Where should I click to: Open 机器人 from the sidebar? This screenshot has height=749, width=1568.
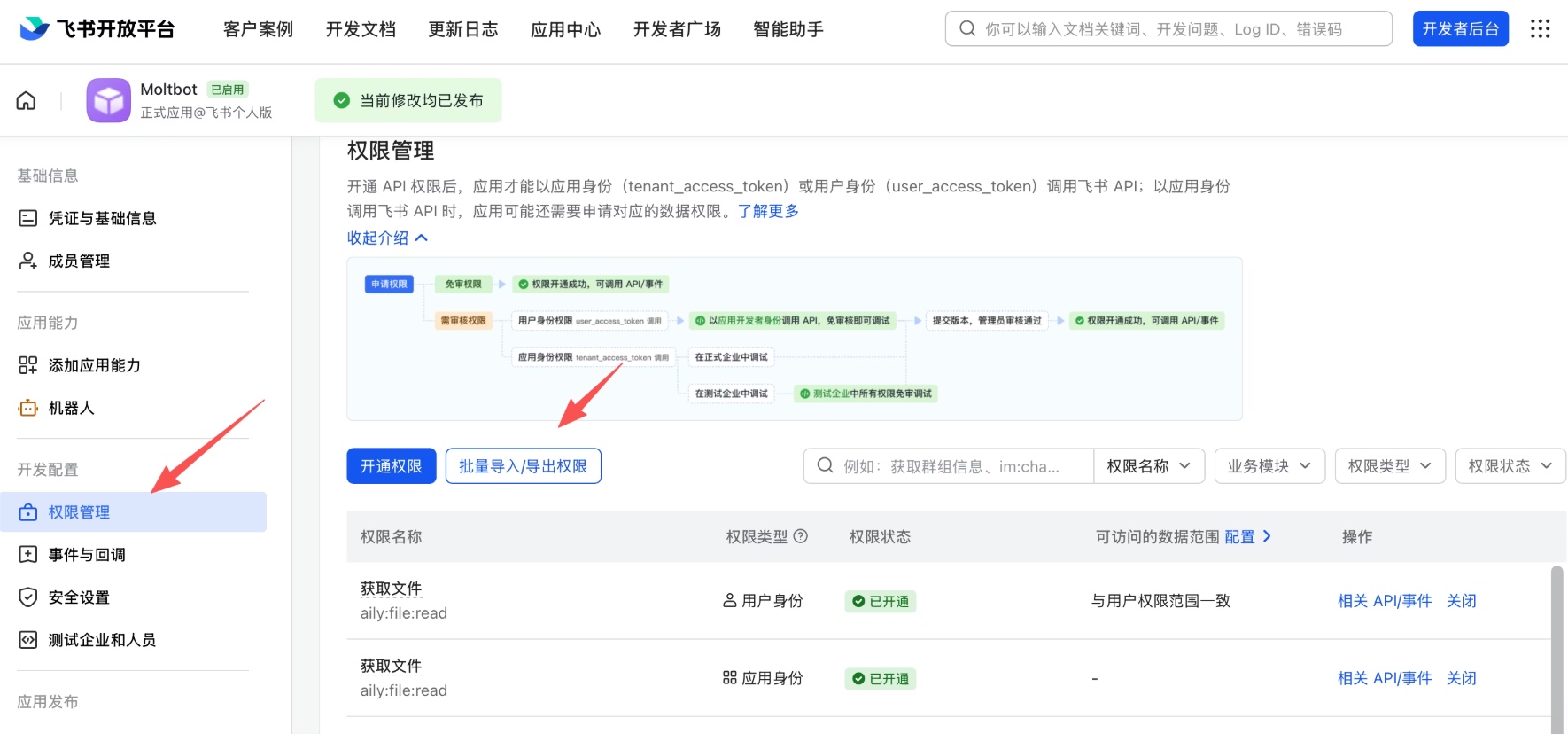pos(71,408)
